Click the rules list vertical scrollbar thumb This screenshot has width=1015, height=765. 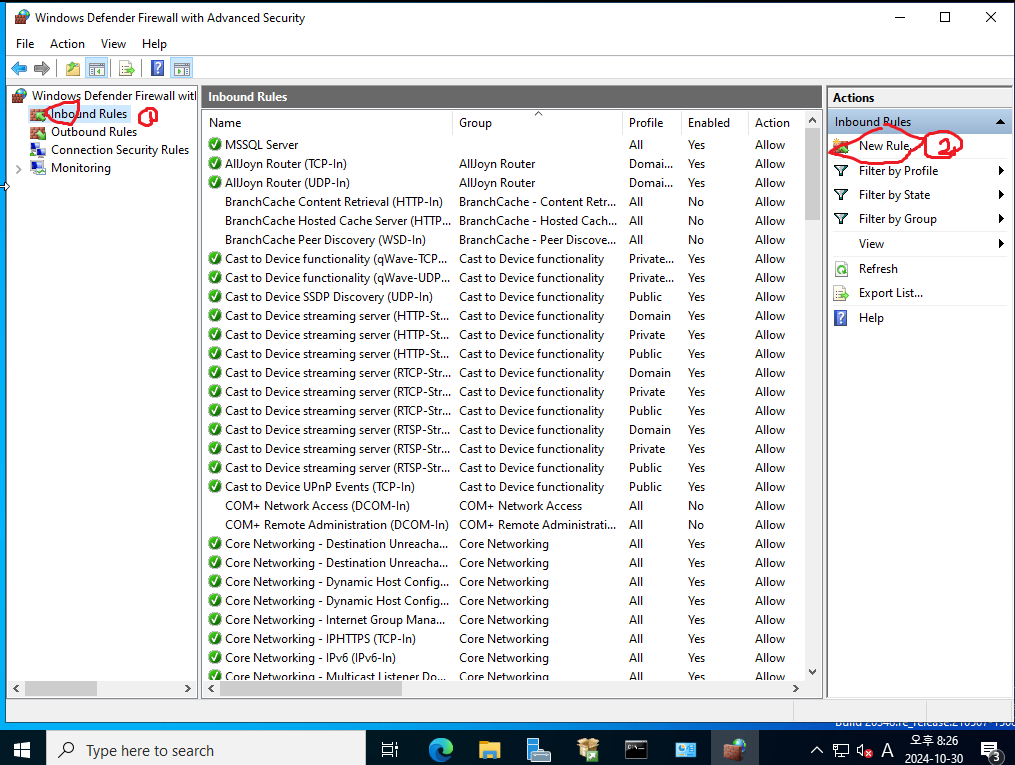[x=812, y=175]
